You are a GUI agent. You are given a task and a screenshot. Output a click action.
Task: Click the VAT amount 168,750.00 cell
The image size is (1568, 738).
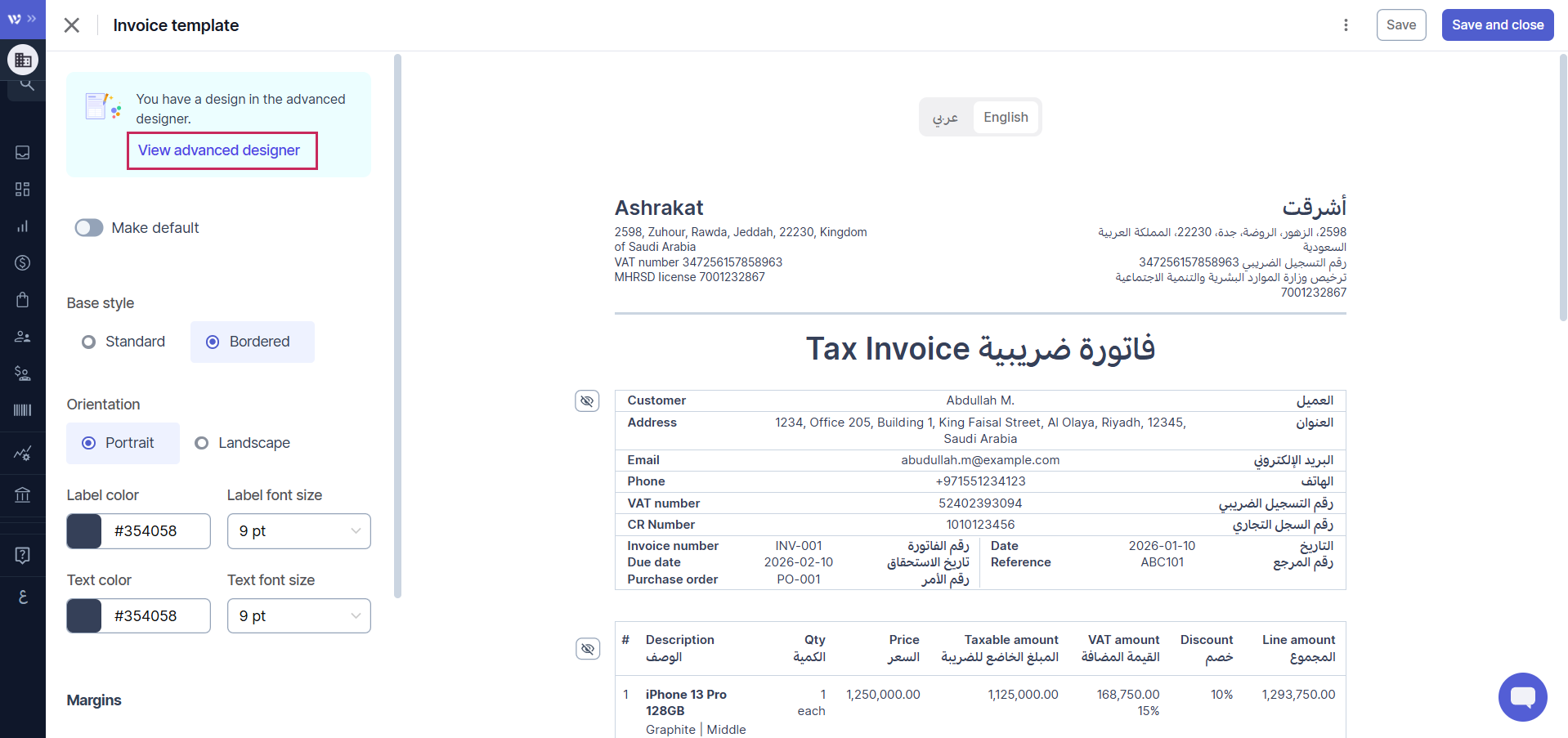click(x=1128, y=695)
